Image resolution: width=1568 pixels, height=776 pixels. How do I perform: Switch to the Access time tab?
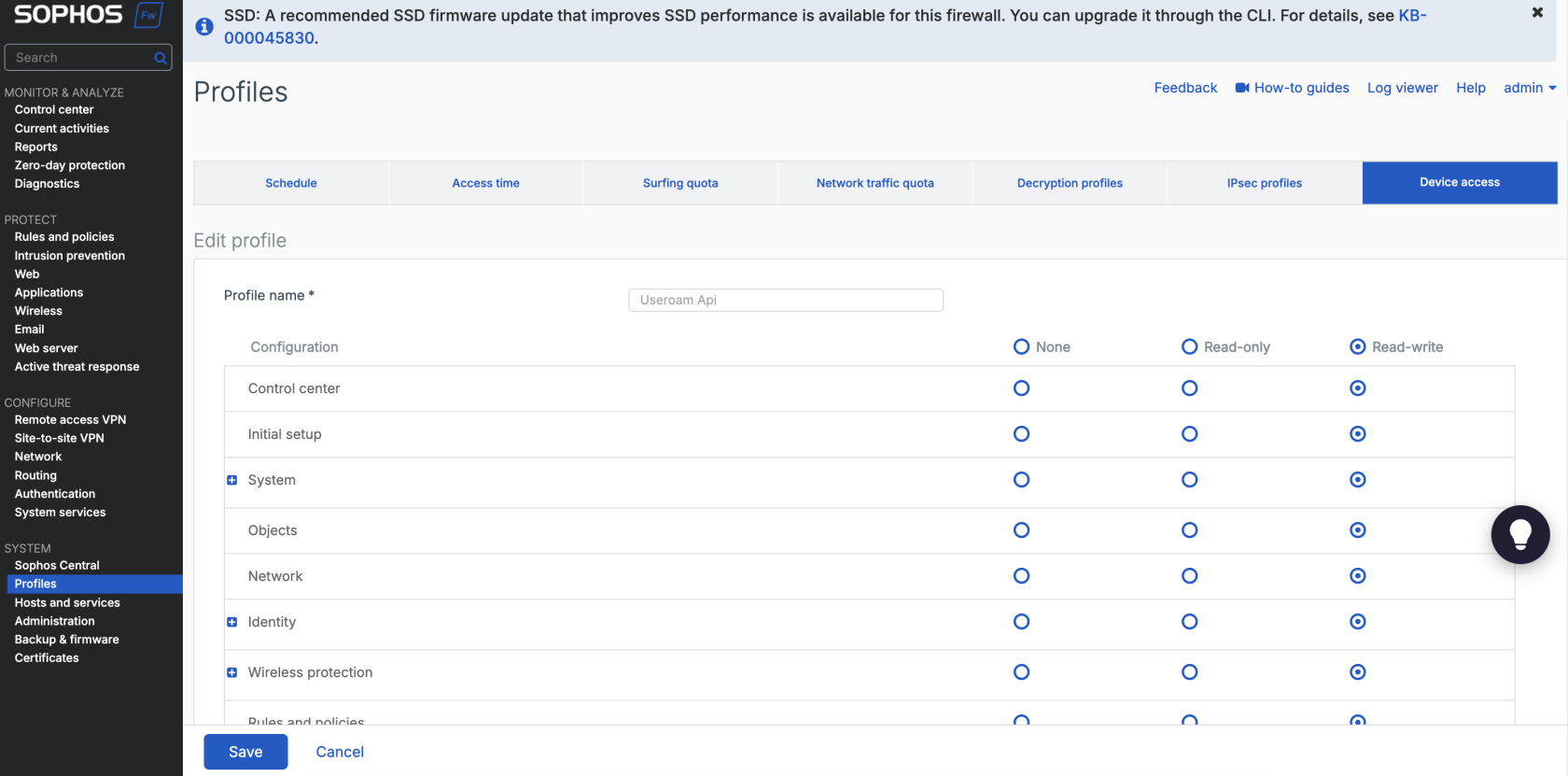(x=485, y=183)
